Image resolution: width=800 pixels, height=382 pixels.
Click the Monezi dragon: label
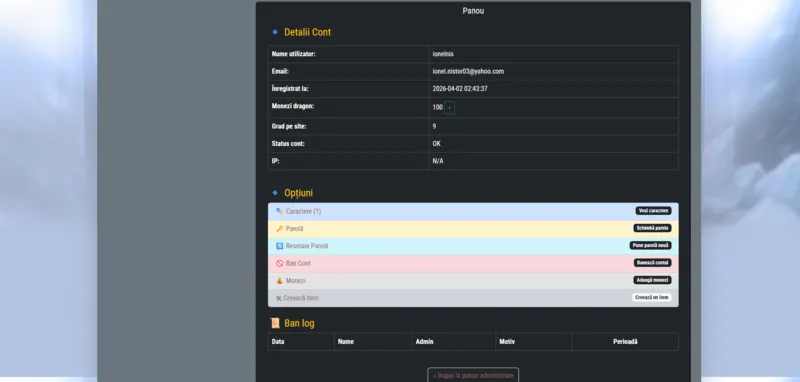click(292, 106)
